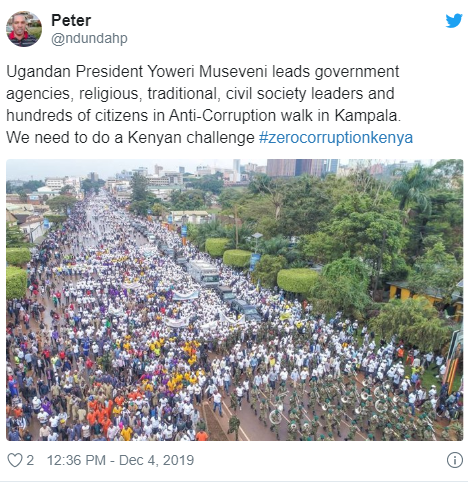Viewport: 468px width, 490px height.
Task: Click the 'We need to do a Kenyan challenge' text
Action: click(130, 137)
